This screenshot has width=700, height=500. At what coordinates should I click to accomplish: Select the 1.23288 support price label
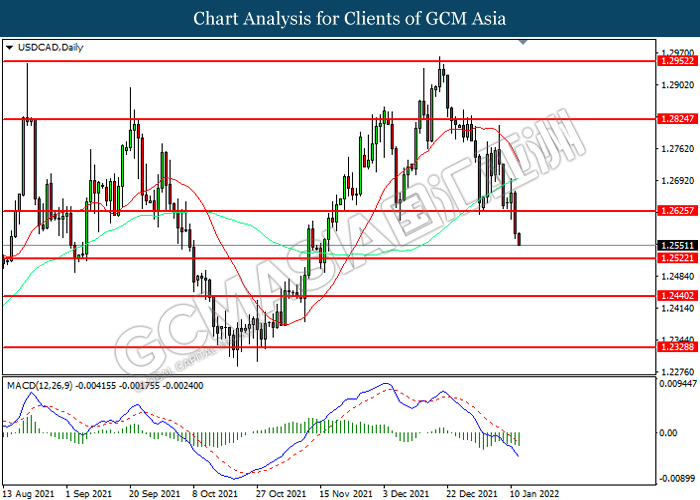pos(677,347)
